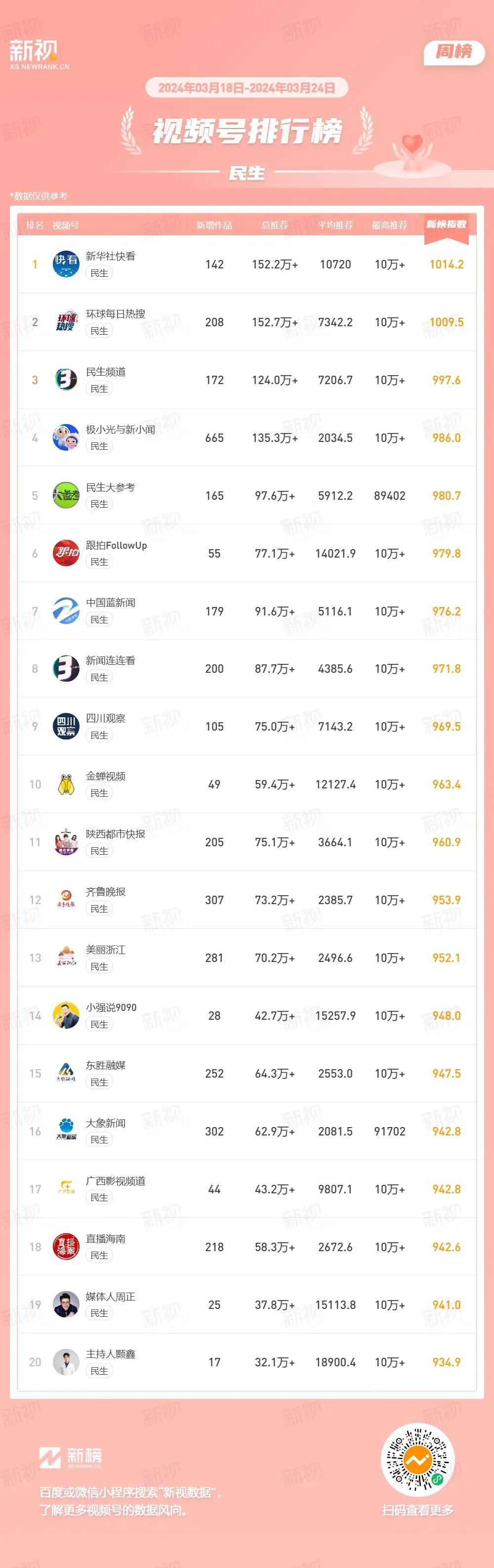
Task: Open the 大象新闻 avatar icon
Action: tap(66, 1132)
